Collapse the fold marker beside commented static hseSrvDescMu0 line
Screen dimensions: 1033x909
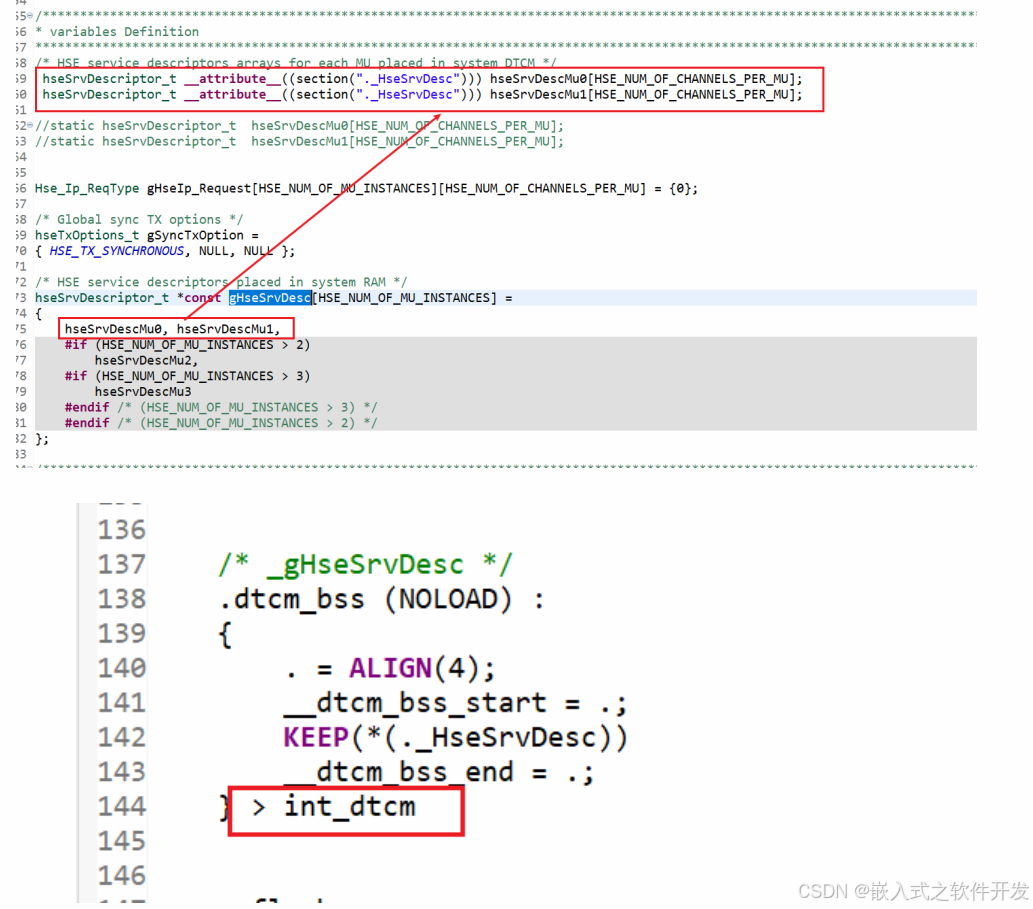coord(30,125)
